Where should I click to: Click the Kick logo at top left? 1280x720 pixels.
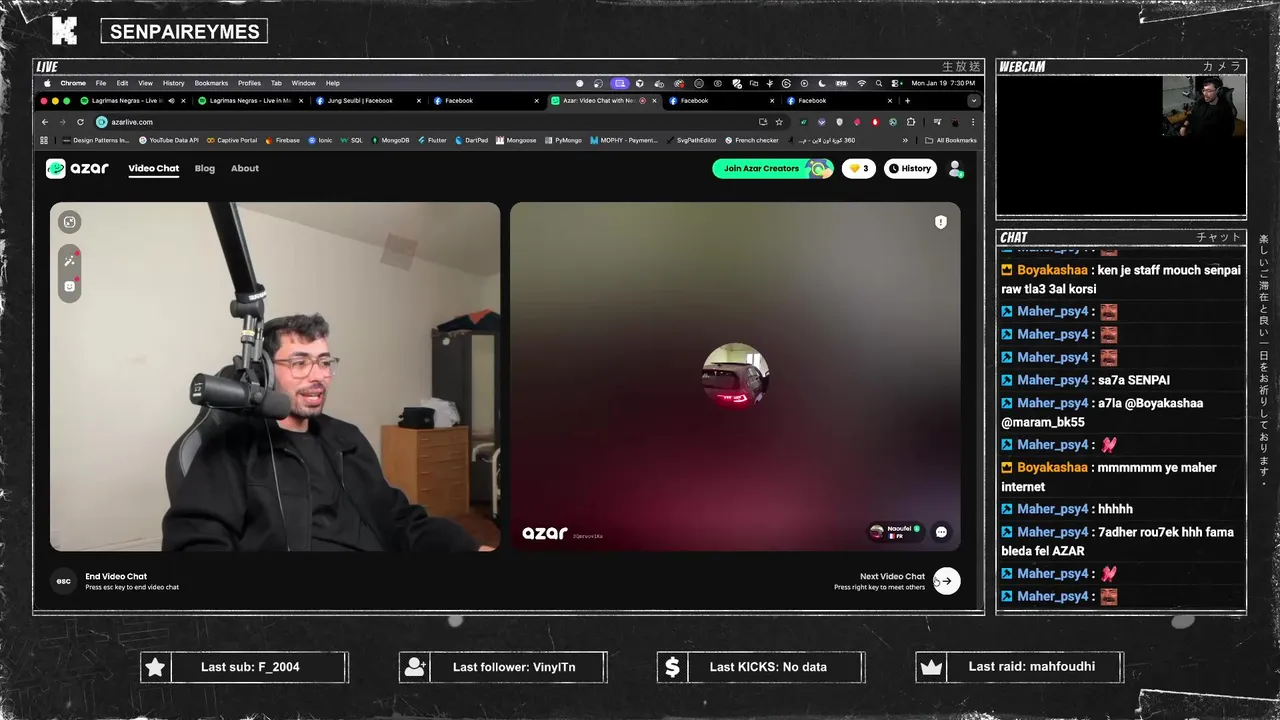tap(64, 31)
